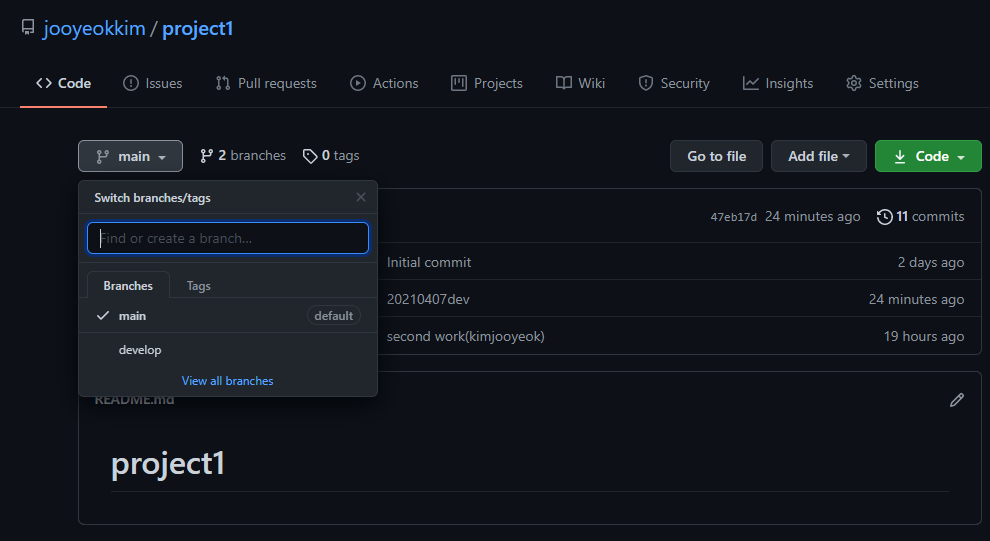Edit README with the pencil icon

[x=957, y=400]
